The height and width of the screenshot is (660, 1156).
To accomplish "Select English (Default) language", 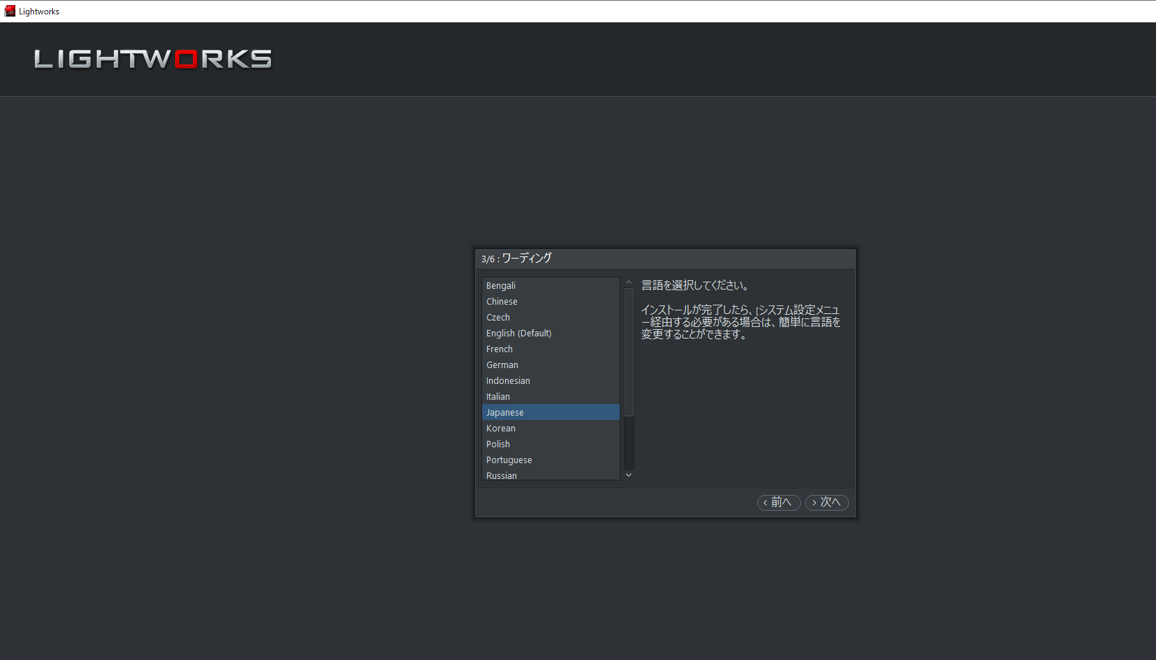I will tap(551, 333).
